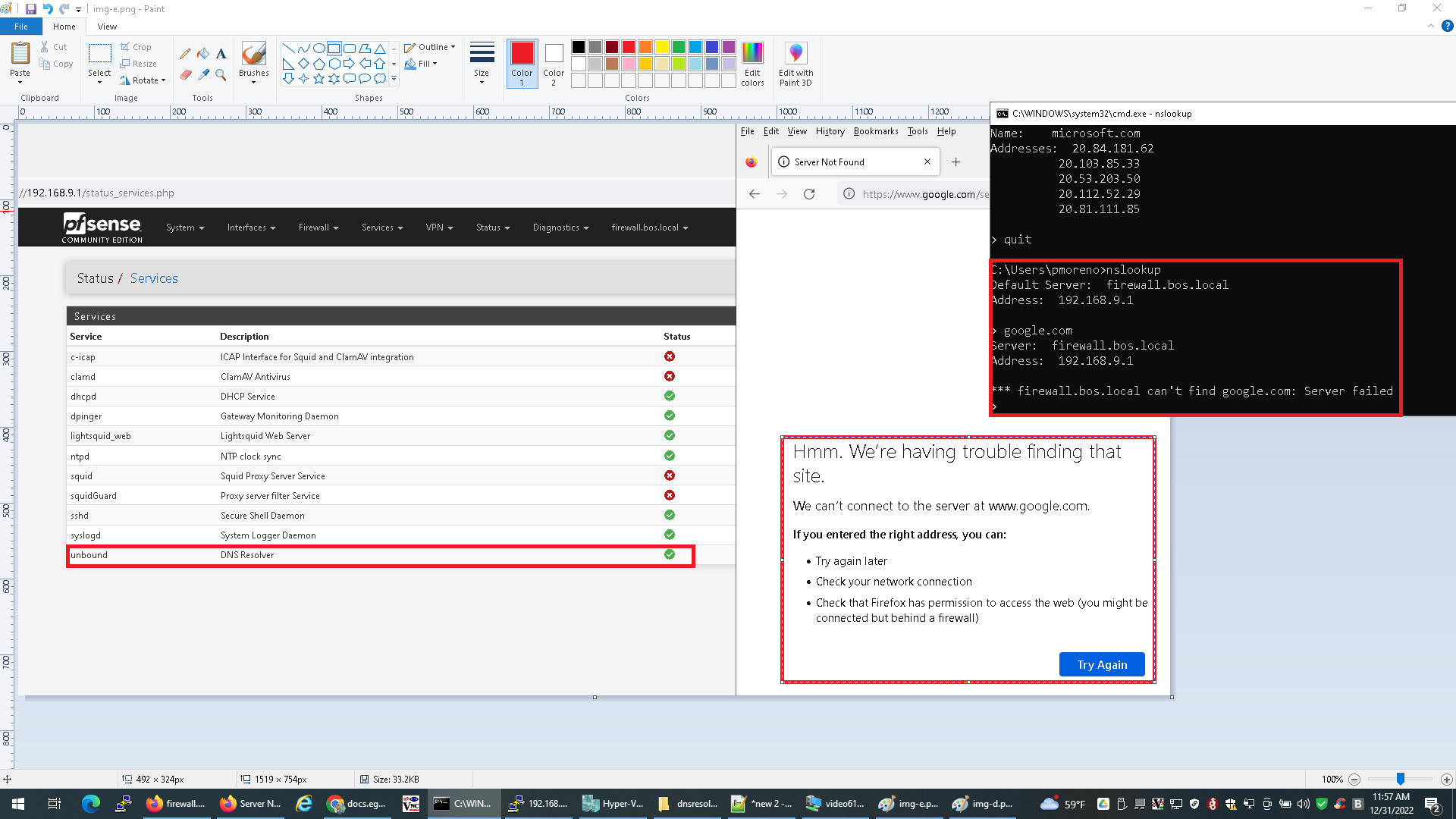Screen dimensions: 1456x819
Task: Click the Paint Help question mark icon
Action: click(x=1447, y=26)
